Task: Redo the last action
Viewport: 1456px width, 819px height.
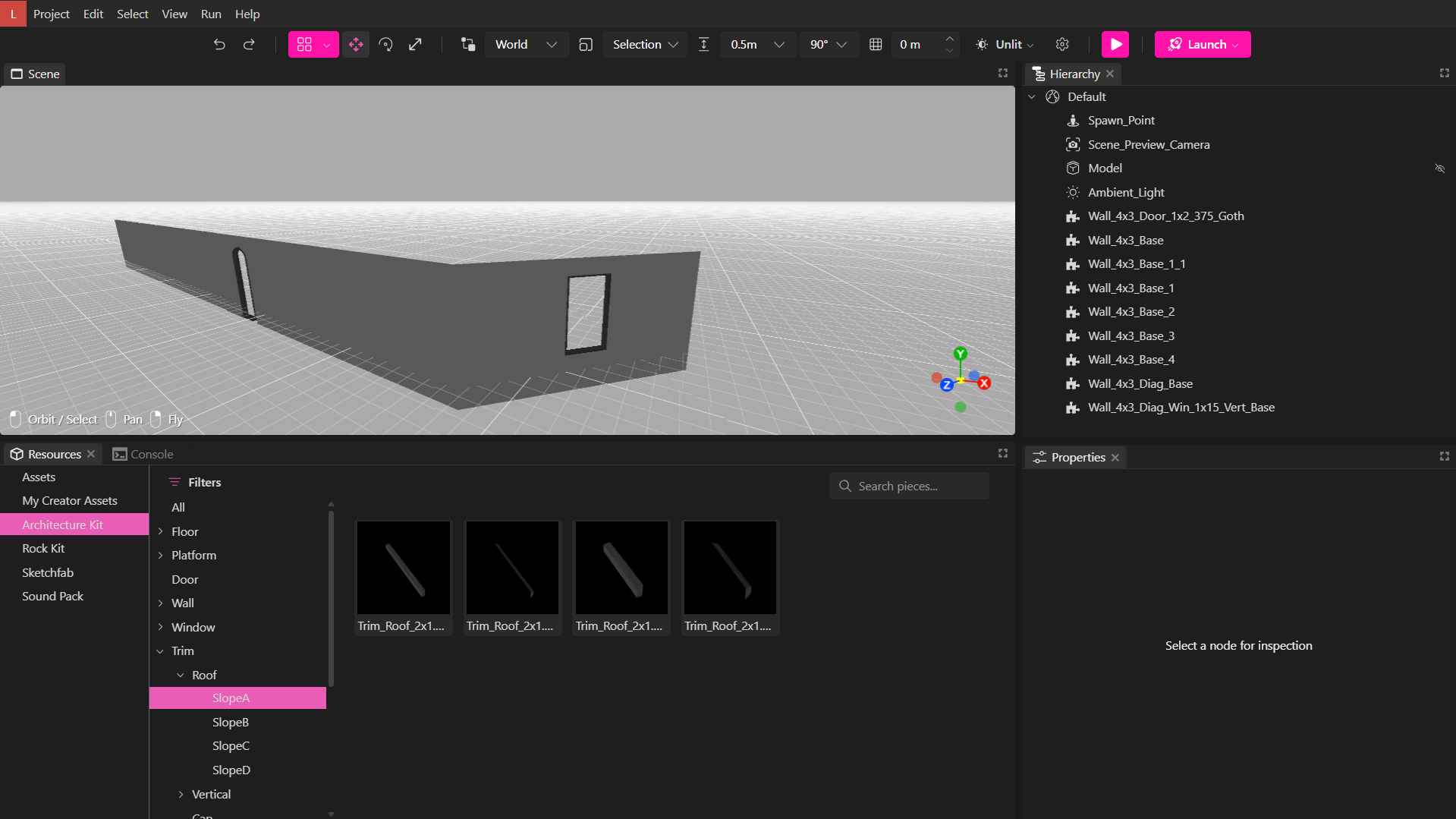Action: click(x=249, y=45)
